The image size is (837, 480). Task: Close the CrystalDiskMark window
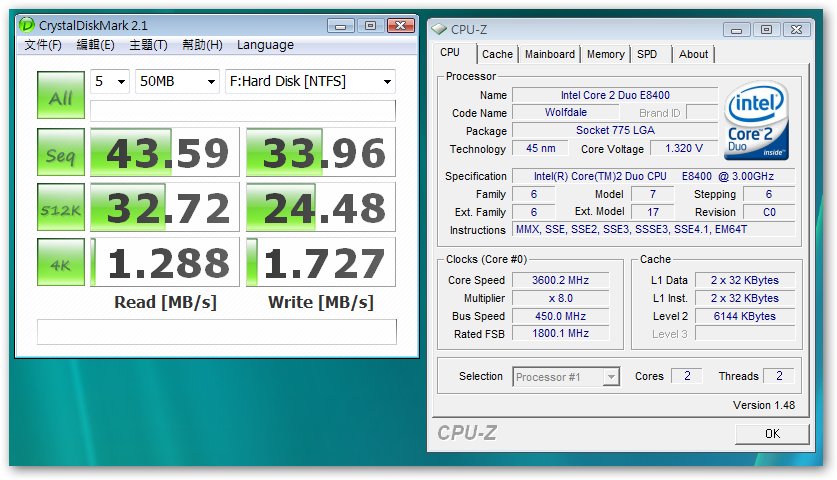pos(401,25)
